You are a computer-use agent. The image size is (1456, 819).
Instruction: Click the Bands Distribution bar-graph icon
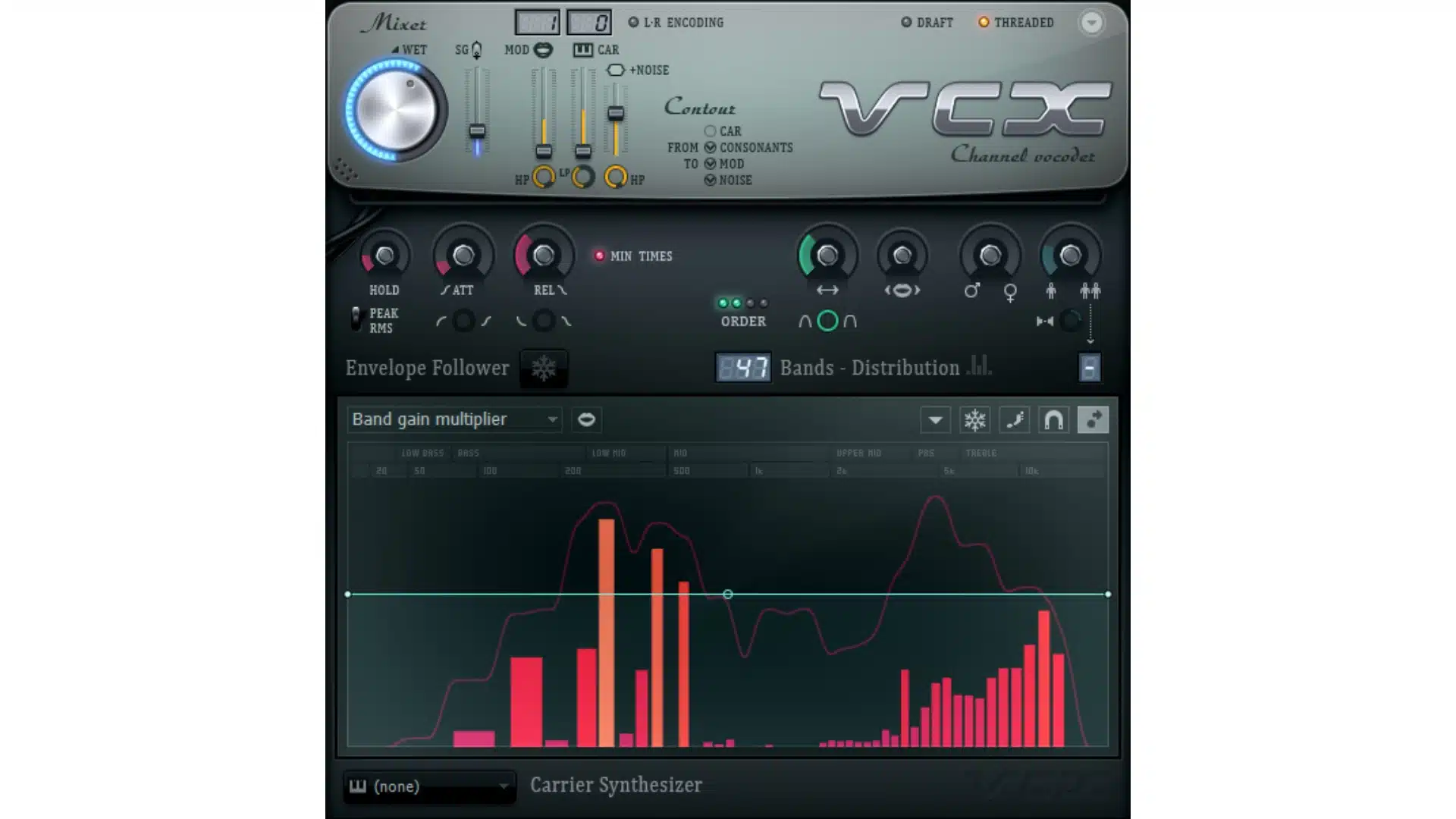[x=979, y=366]
